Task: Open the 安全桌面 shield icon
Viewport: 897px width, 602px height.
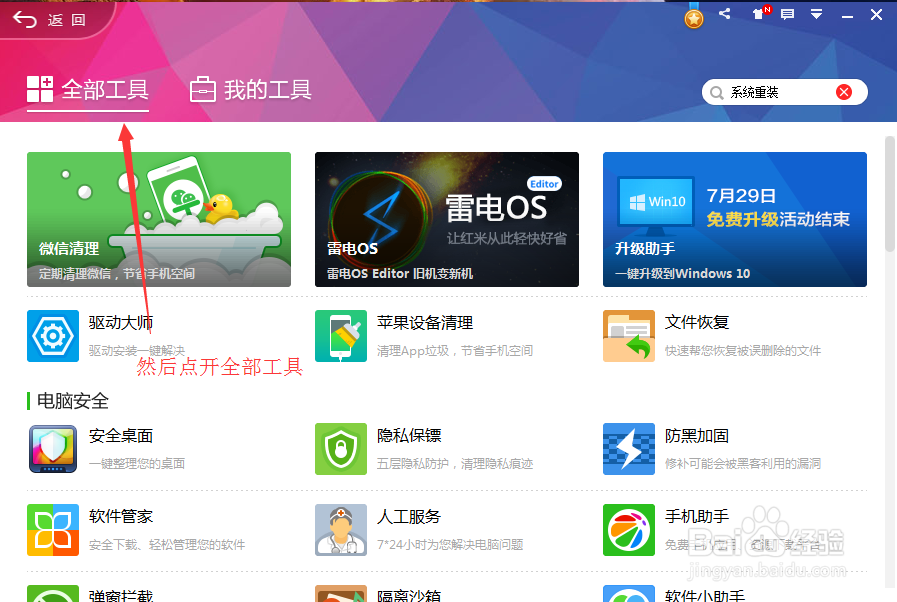Action: [53, 449]
